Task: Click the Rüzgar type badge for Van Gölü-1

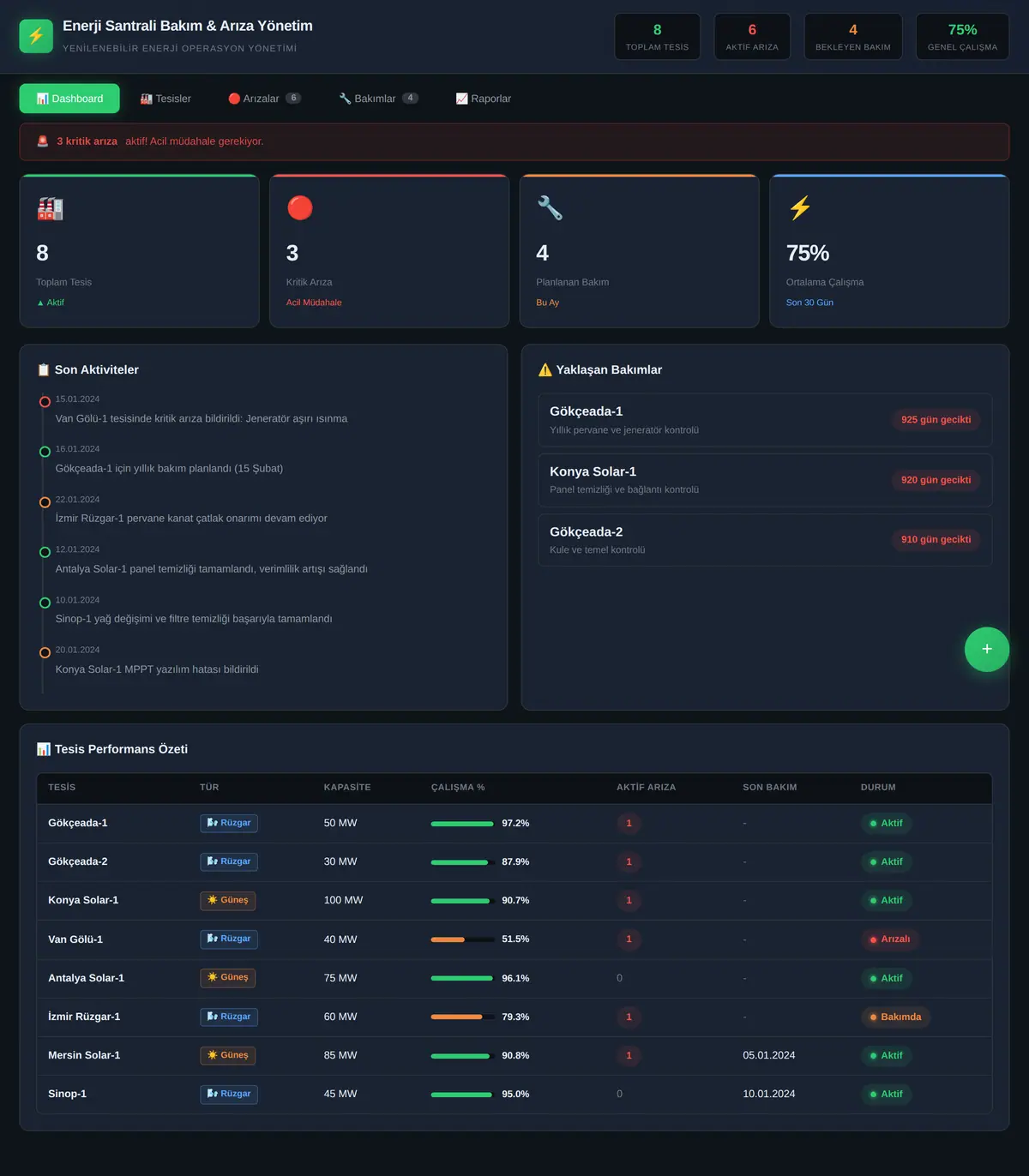Action: click(x=229, y=939)
